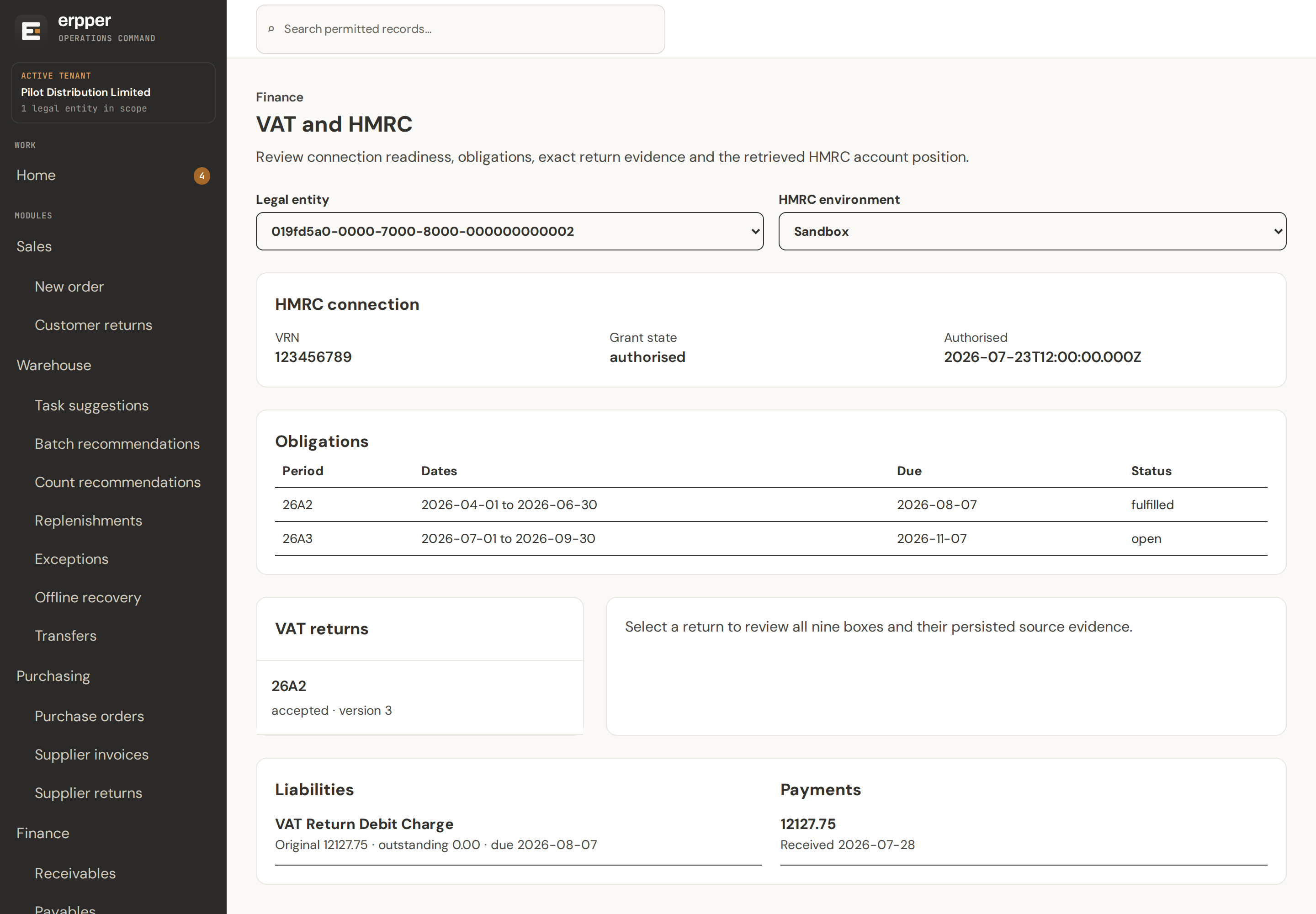The height and width of the screenshot is (914, 1316).
Task: Navigate to Receivables
Action: tap(75, 873)
